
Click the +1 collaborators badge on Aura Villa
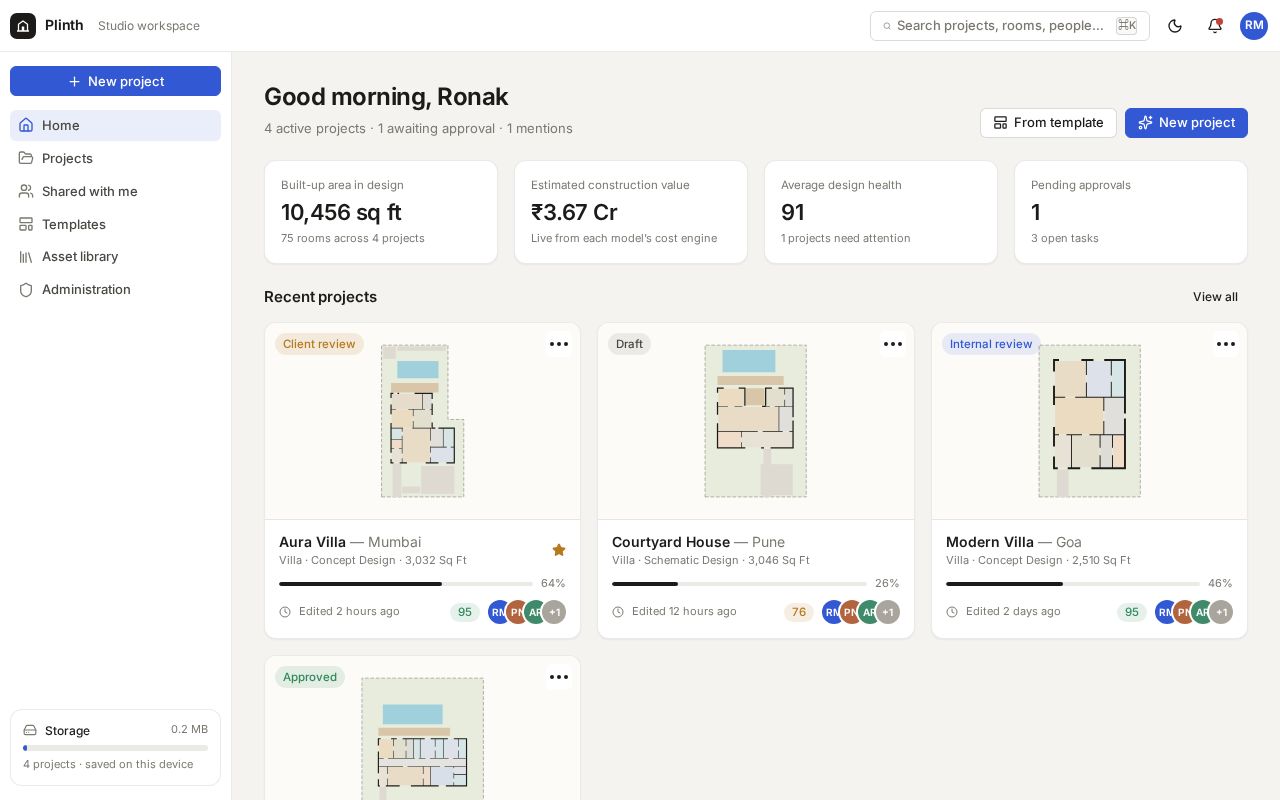pyautogui.click(x=554, y=612)
